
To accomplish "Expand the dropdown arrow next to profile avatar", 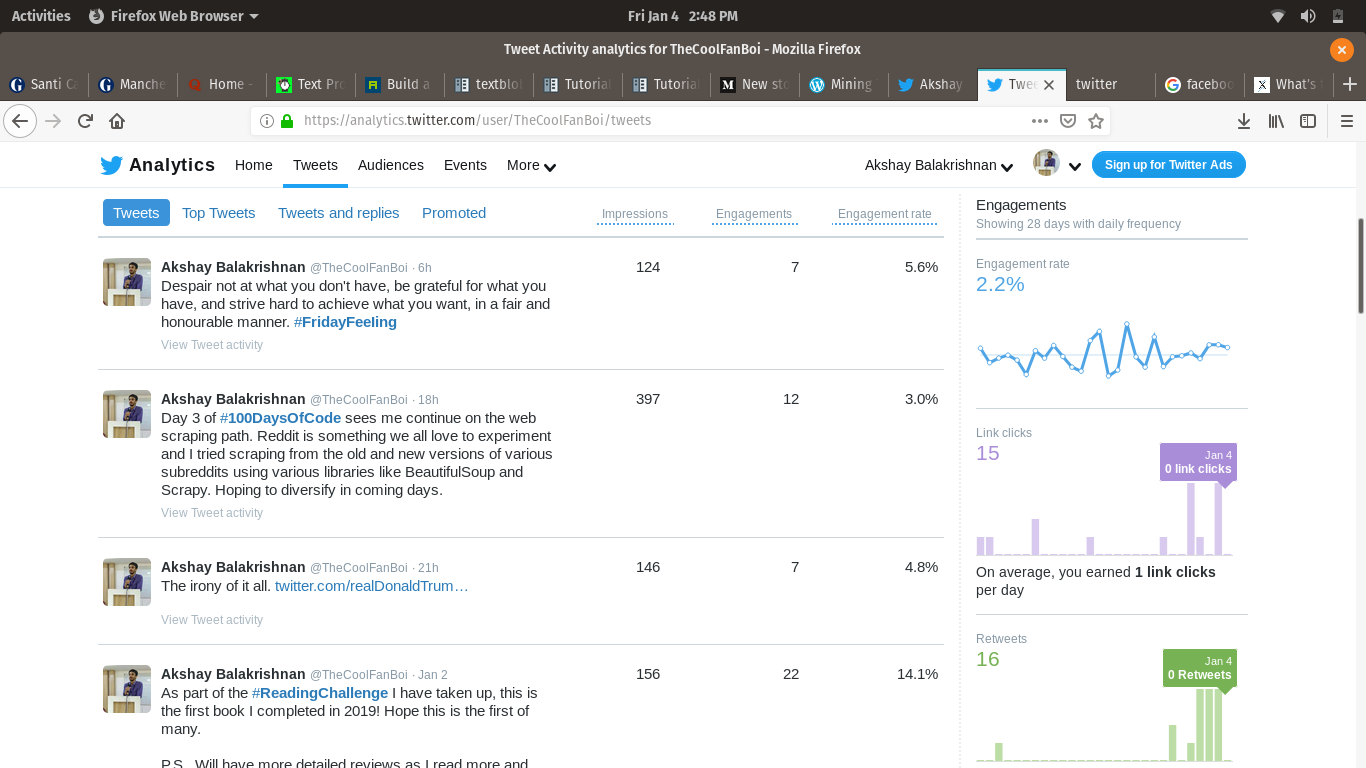I will [x=1075, y=167].
